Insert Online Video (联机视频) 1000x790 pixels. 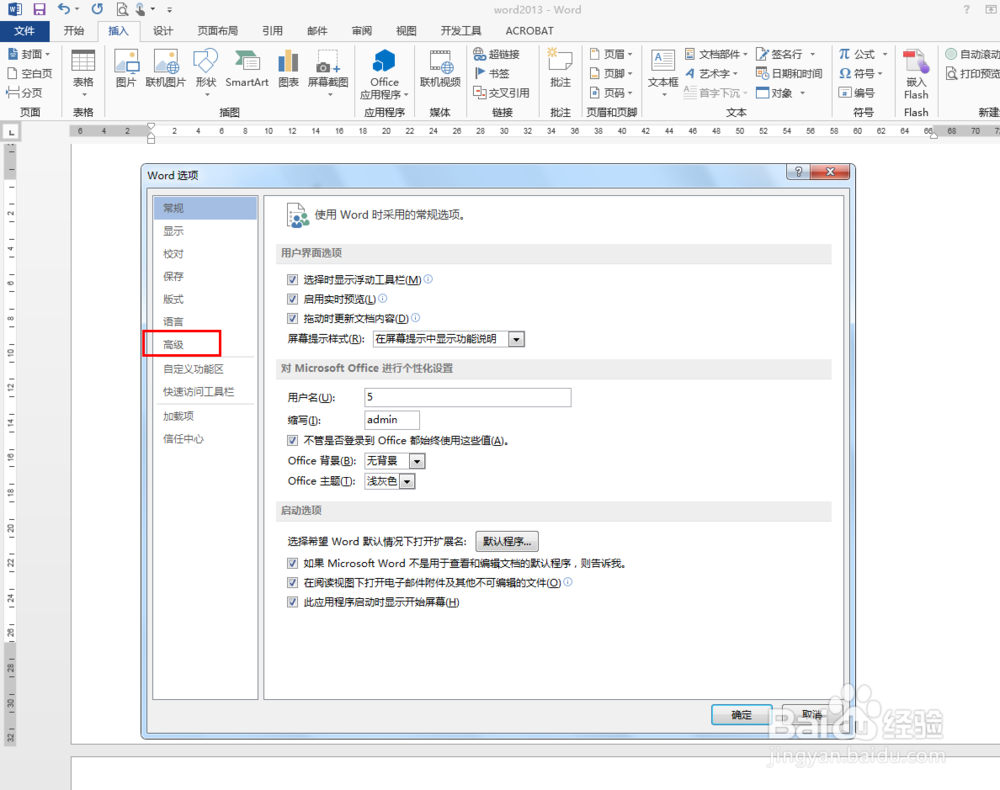[440, 68]
